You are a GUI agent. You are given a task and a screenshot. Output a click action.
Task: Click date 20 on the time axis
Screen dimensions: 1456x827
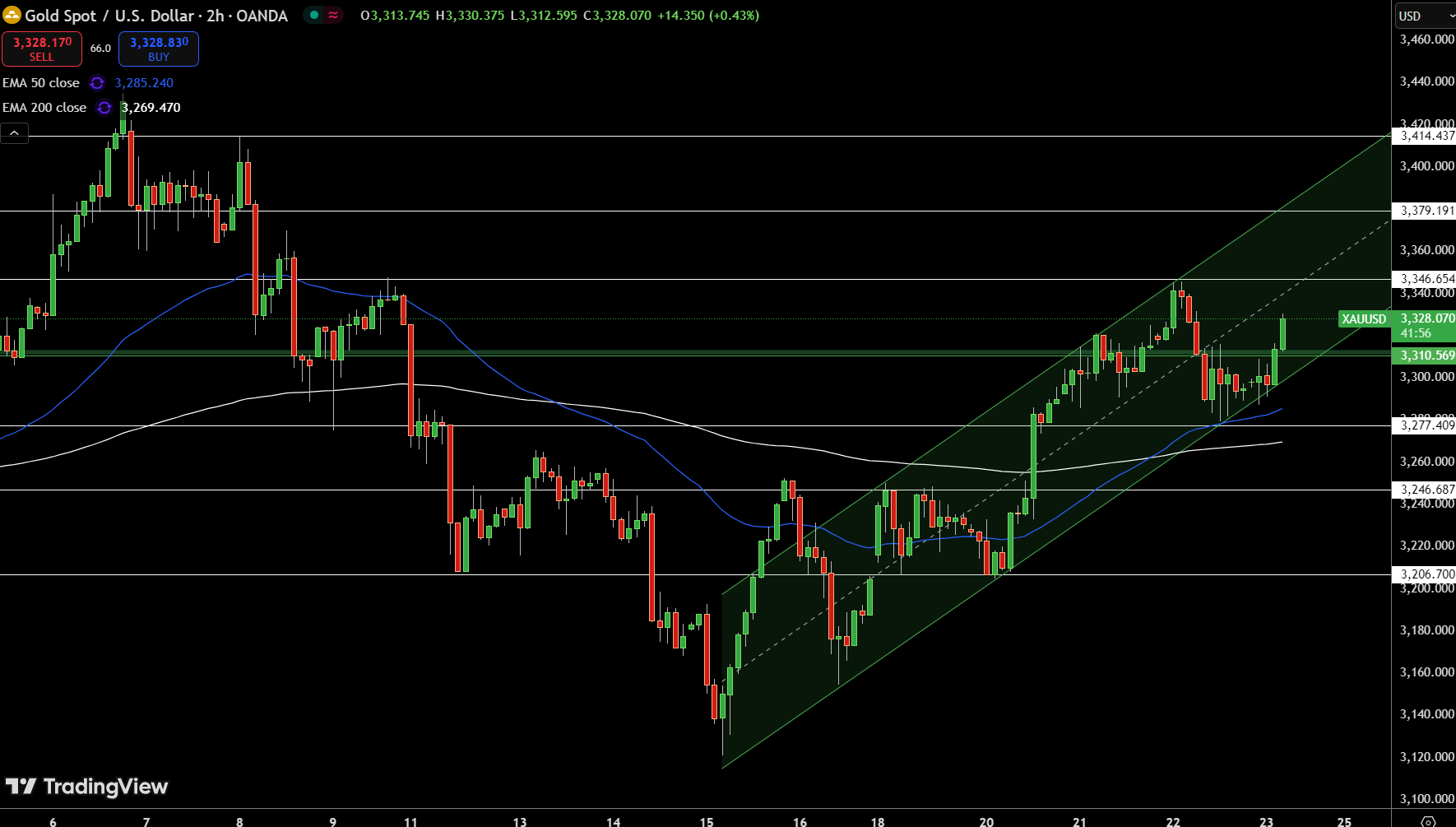coord(986,821)
